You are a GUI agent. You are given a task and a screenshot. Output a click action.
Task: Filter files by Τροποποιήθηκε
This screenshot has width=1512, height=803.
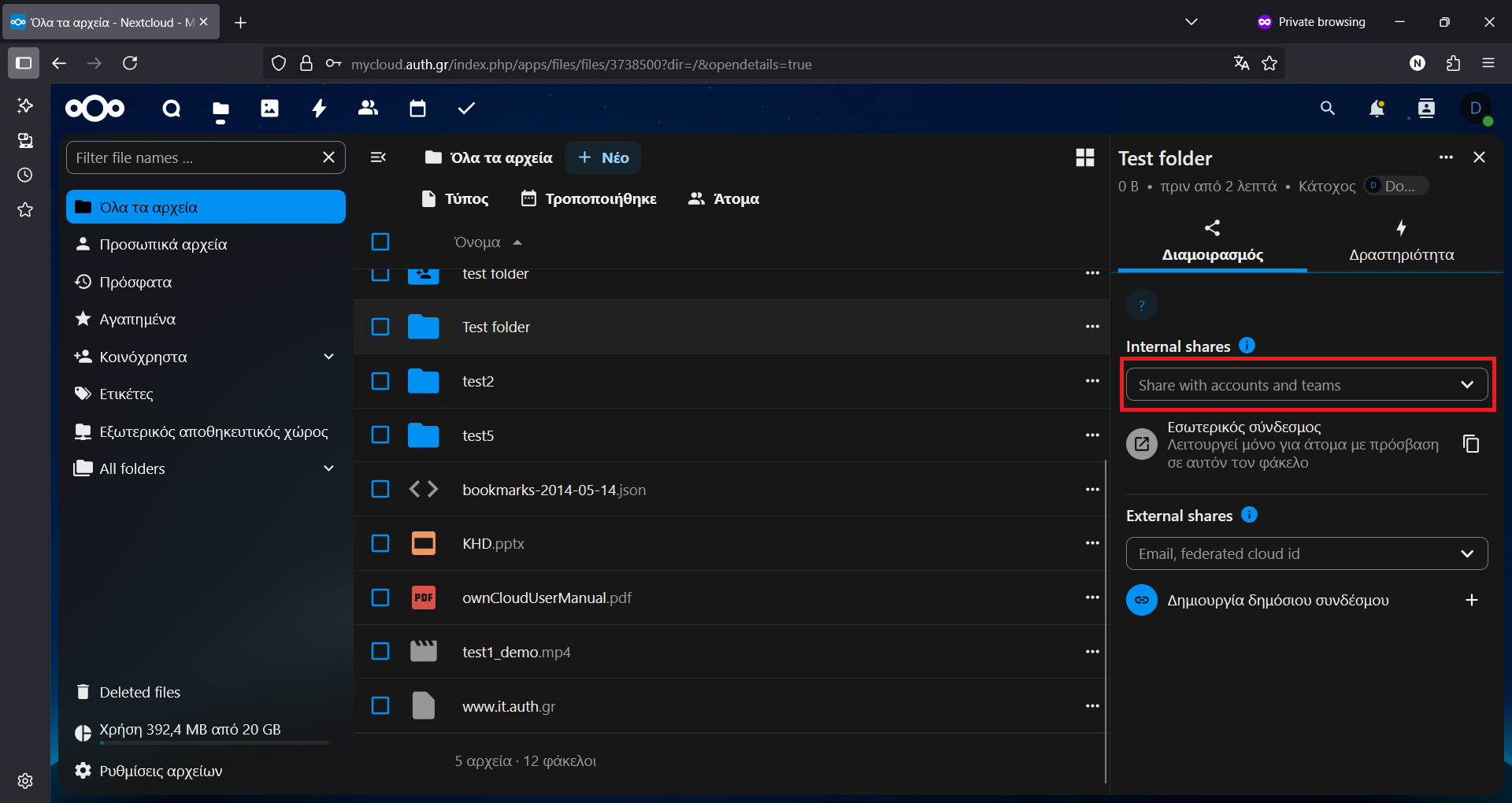[x=589, y=199]
